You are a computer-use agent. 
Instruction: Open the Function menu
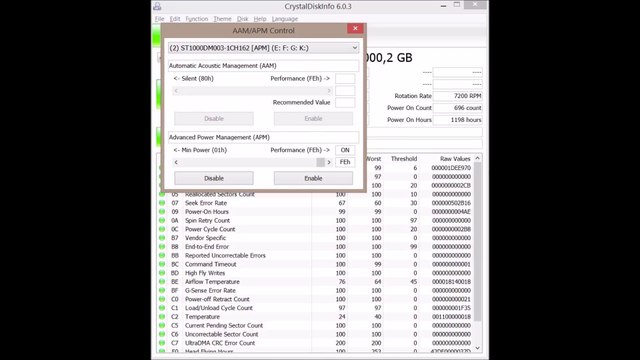tap(196, 19)
